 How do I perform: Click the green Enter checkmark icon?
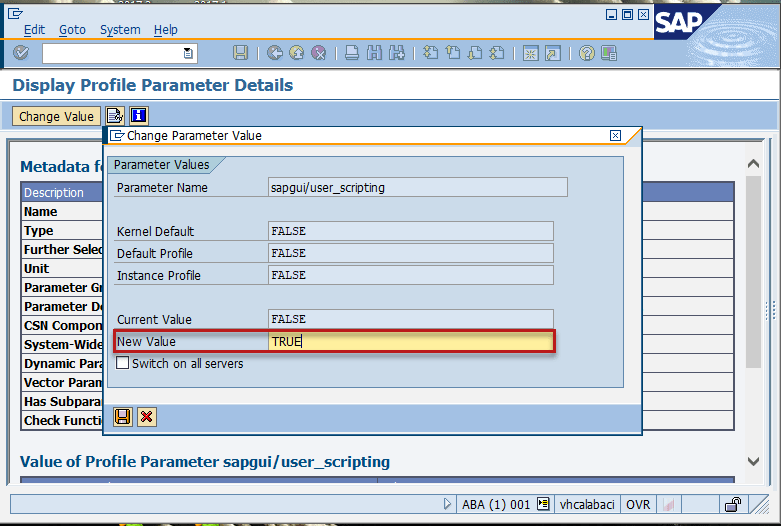click(x=21, y=53)
